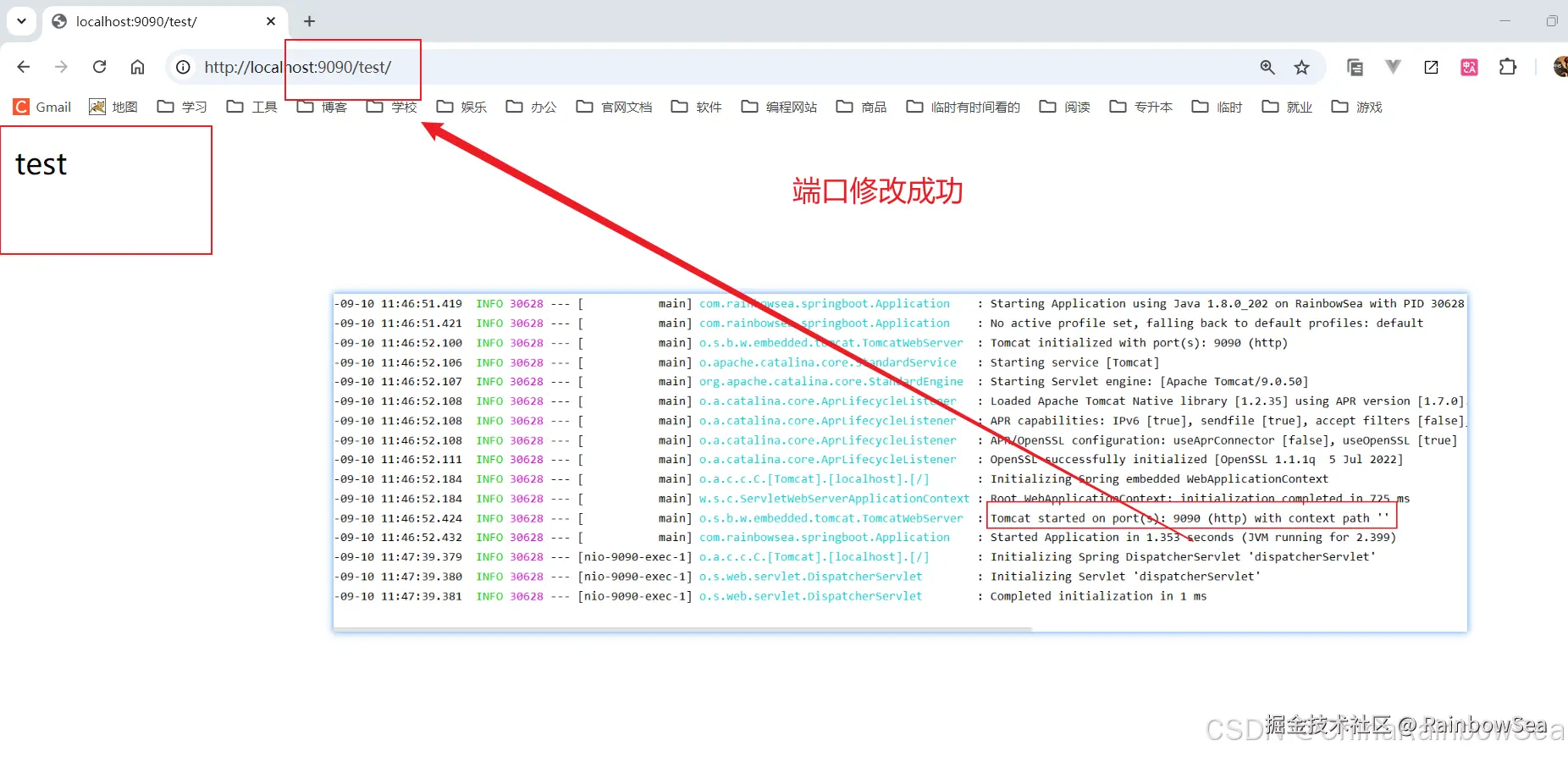Open the copy-pages extension icon
This screenshot has width=1568, height=757.
(x=1355, y=67)
